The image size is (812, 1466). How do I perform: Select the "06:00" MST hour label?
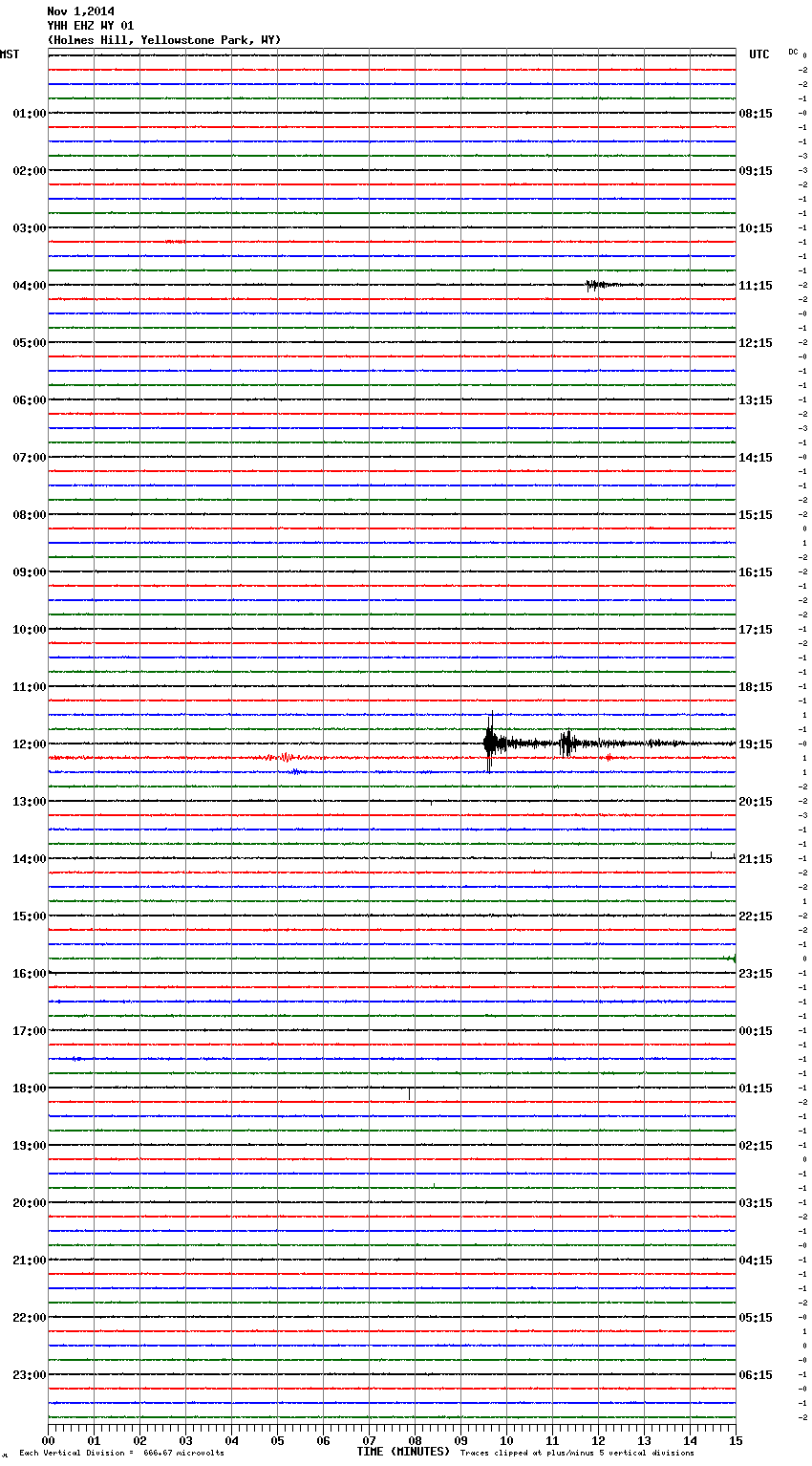pyautogui.click(x=30, y=400)
